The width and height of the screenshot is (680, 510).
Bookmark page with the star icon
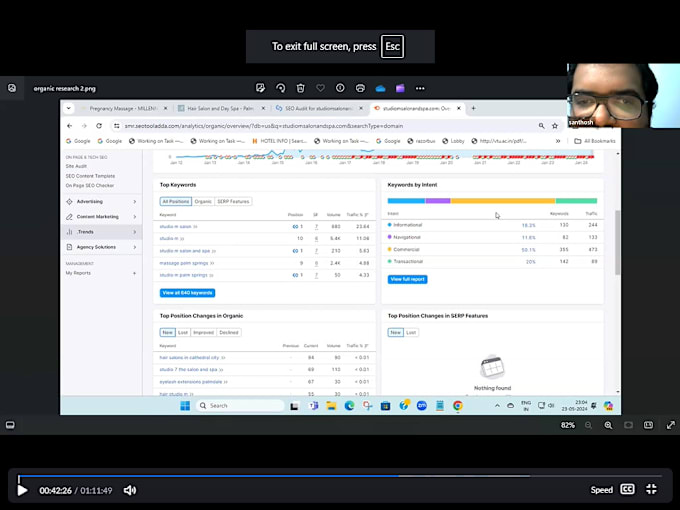pos(555,126)
